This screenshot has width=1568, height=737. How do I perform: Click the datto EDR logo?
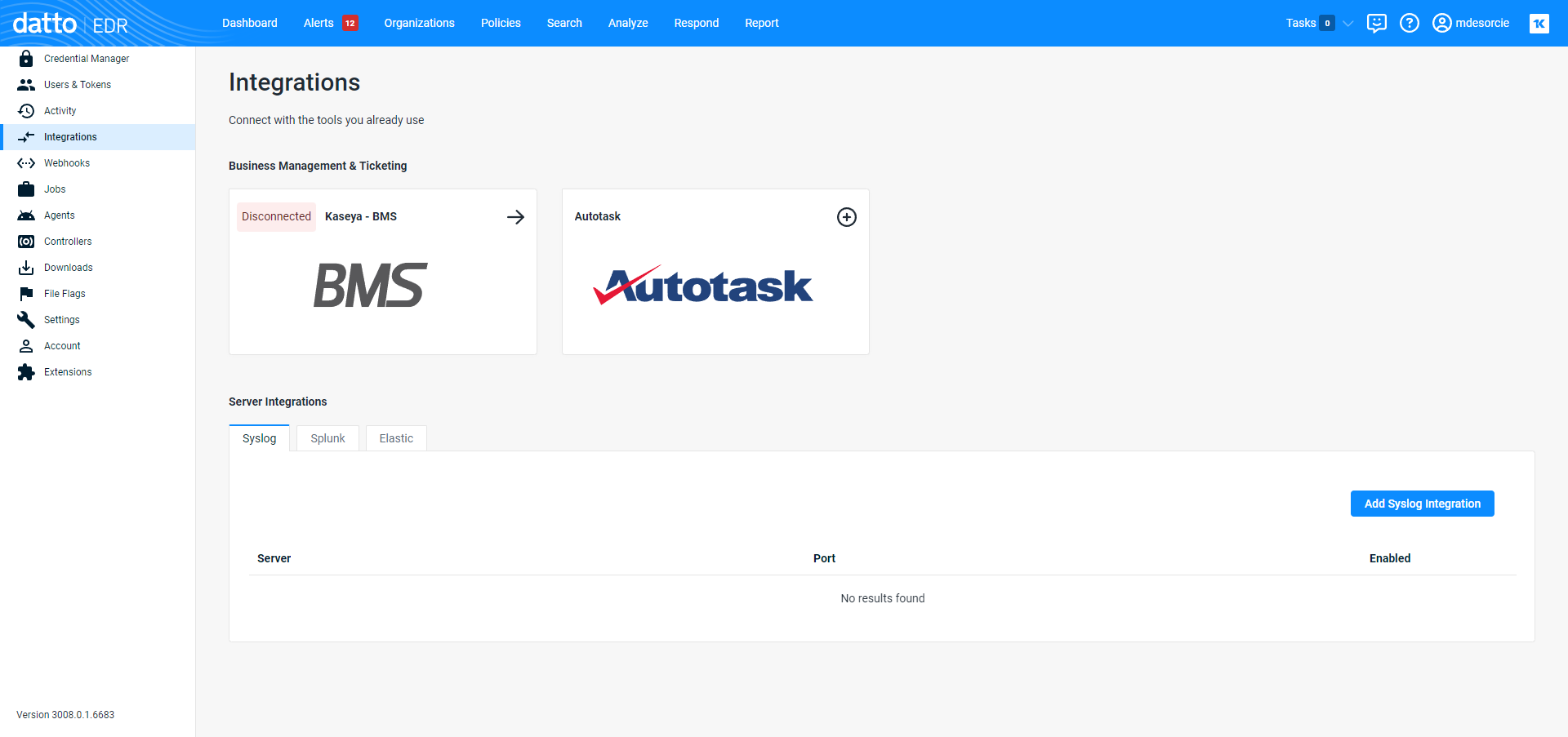(70, 24)
